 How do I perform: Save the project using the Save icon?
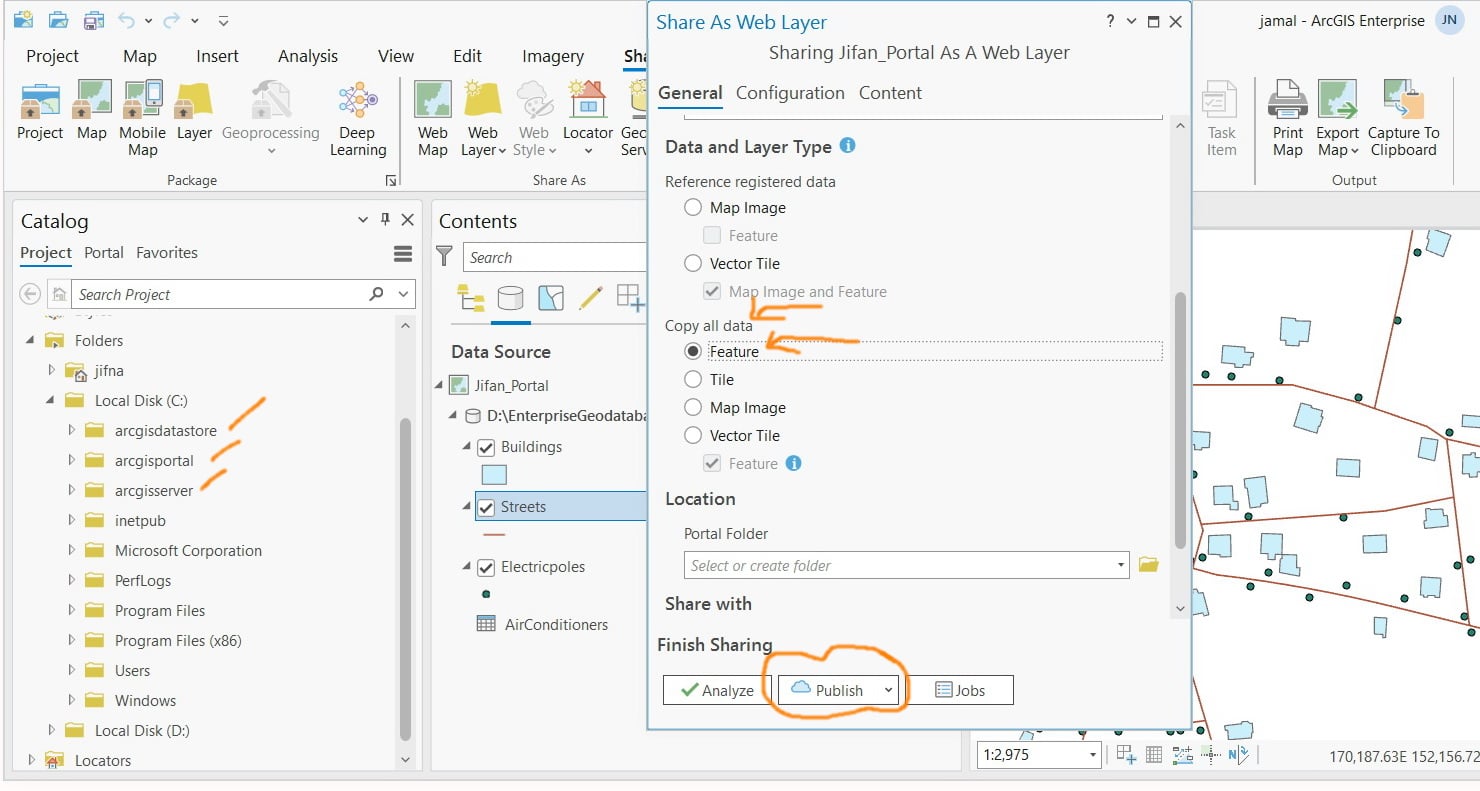coord(93,20)
